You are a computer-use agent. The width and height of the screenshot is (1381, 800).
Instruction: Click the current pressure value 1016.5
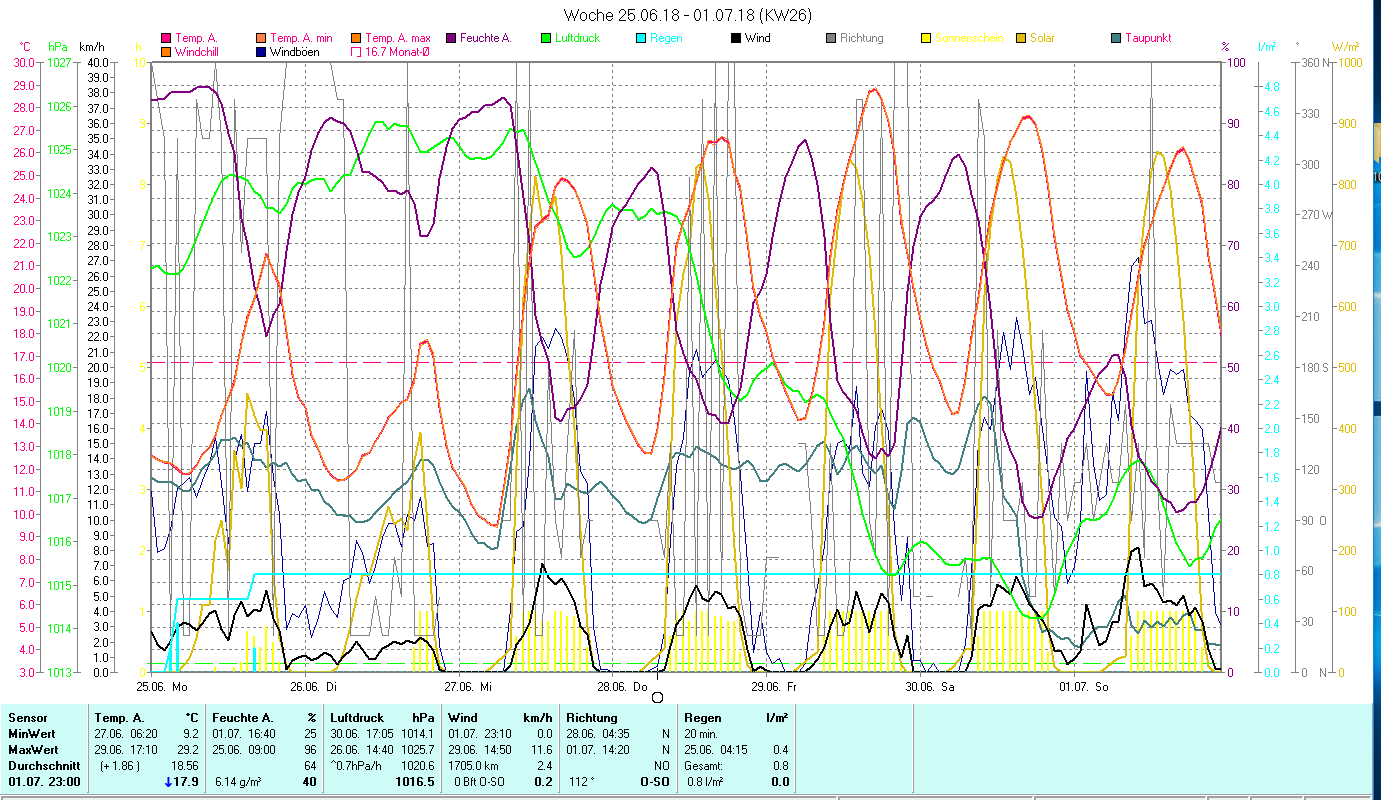pos(415,781)
